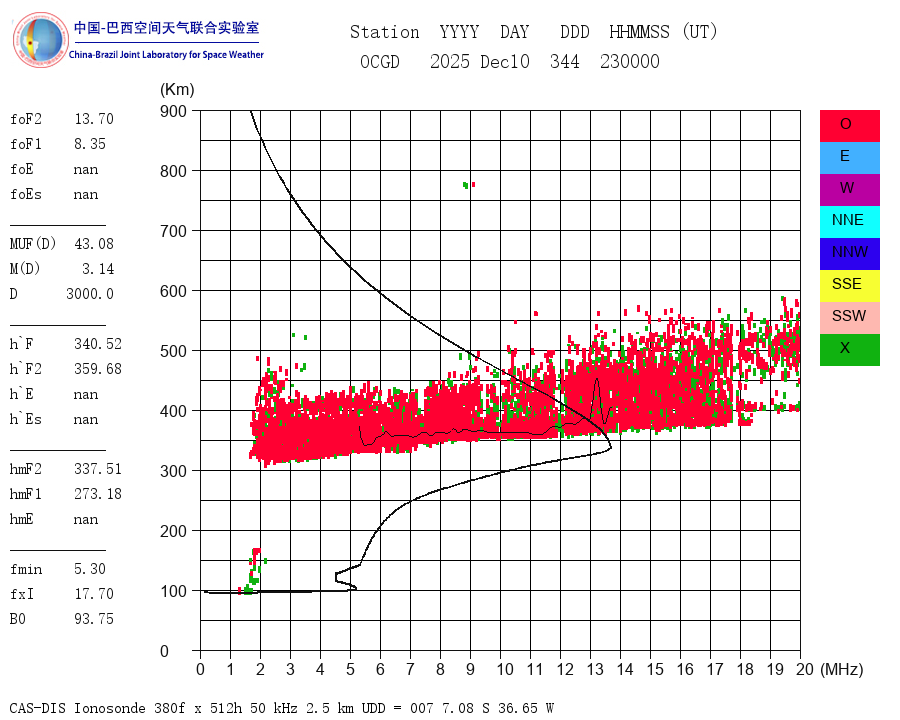
Task: Click the hmF1 value 273.18
Action: (x=98, y=494)
